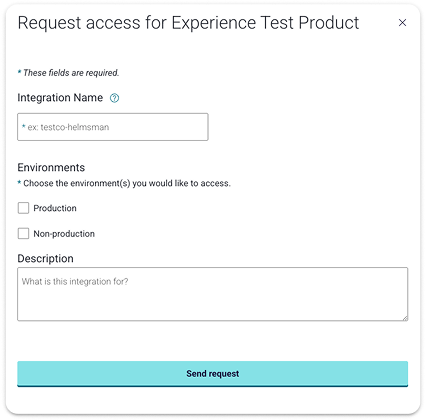Click the required asterisk inside the name field
The image size is (426, 420).
click(x=24, y=126)
